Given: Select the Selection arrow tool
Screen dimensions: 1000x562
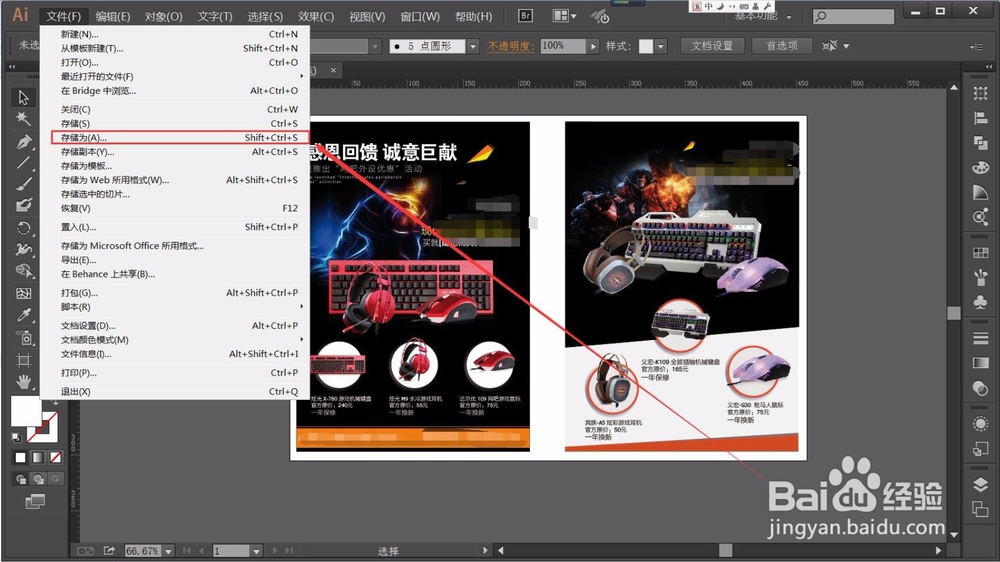Looking at the screenshot, I should pos(23,98).
